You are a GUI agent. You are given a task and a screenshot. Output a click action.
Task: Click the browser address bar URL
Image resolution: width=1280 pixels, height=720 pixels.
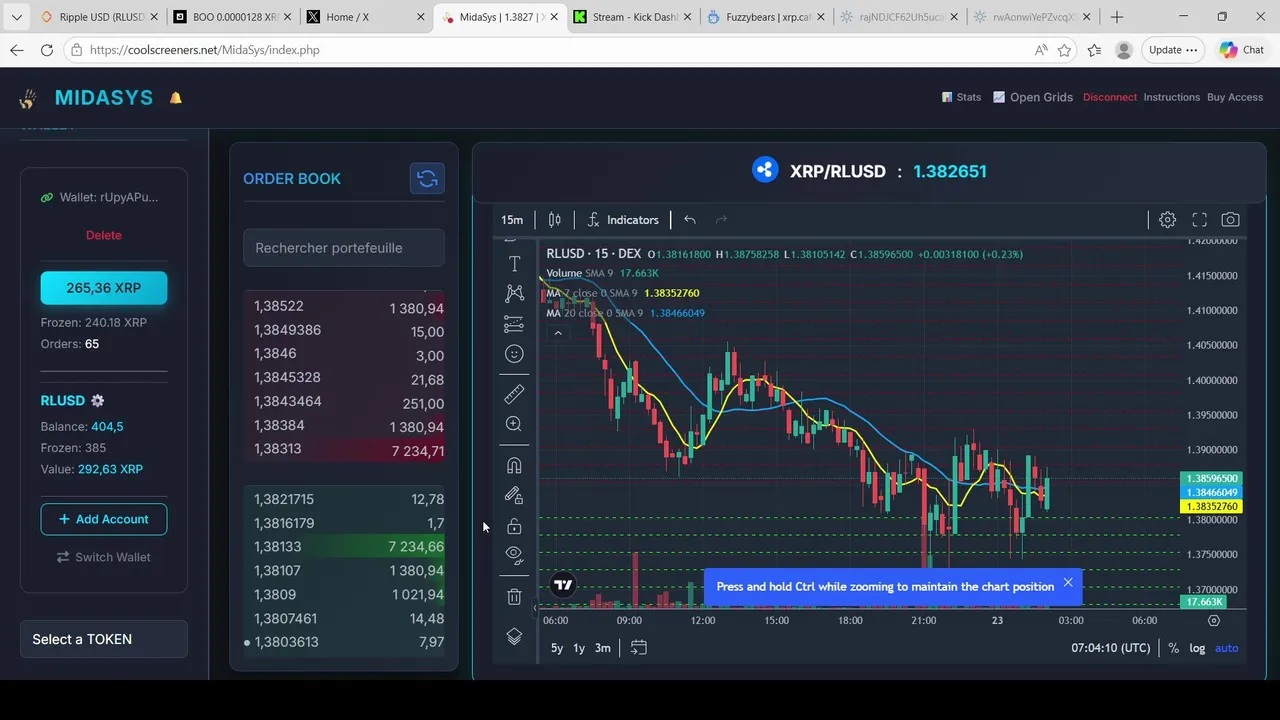click(205, 50)
